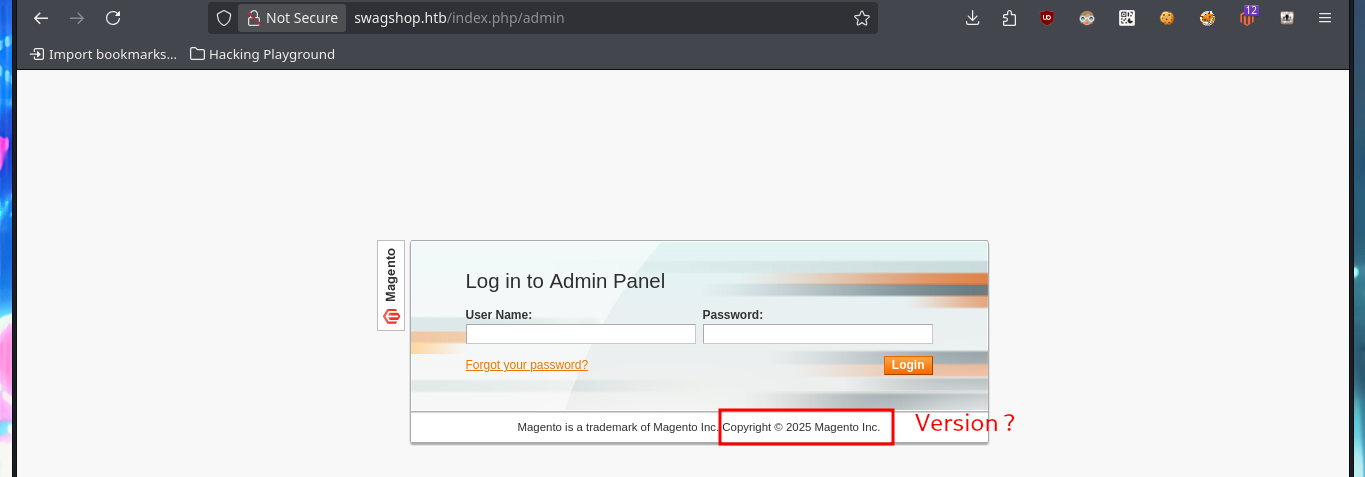Click Import bookmarks in the bookmarks bar
This screenshot has height=477, width=1365.
click(104, 54)
